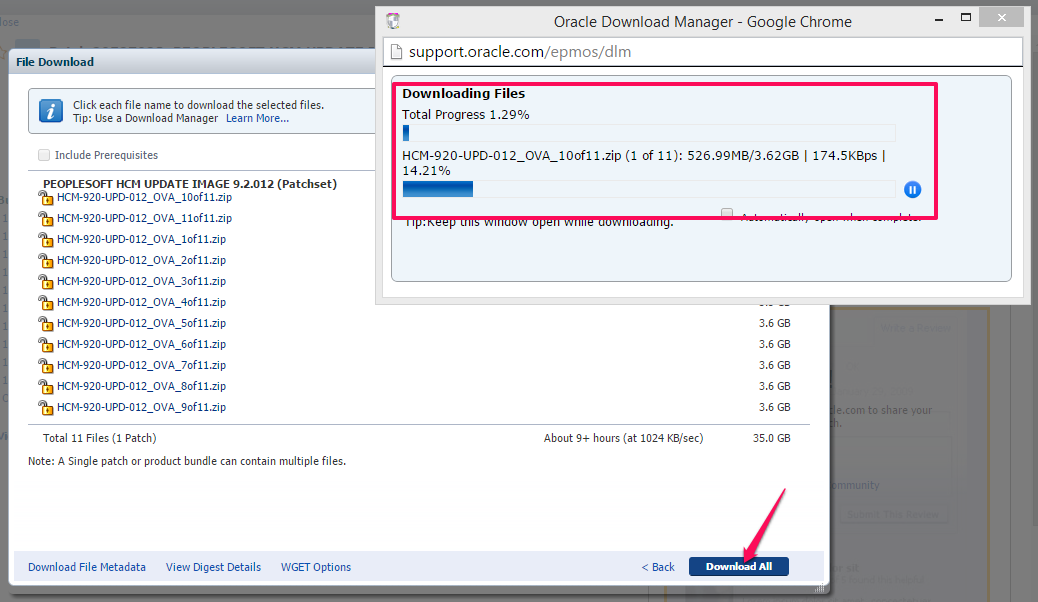1038x602 pixels.
Task: Click lock icon beside OVA_9of11.zip
Action: [x=45, y=408]
